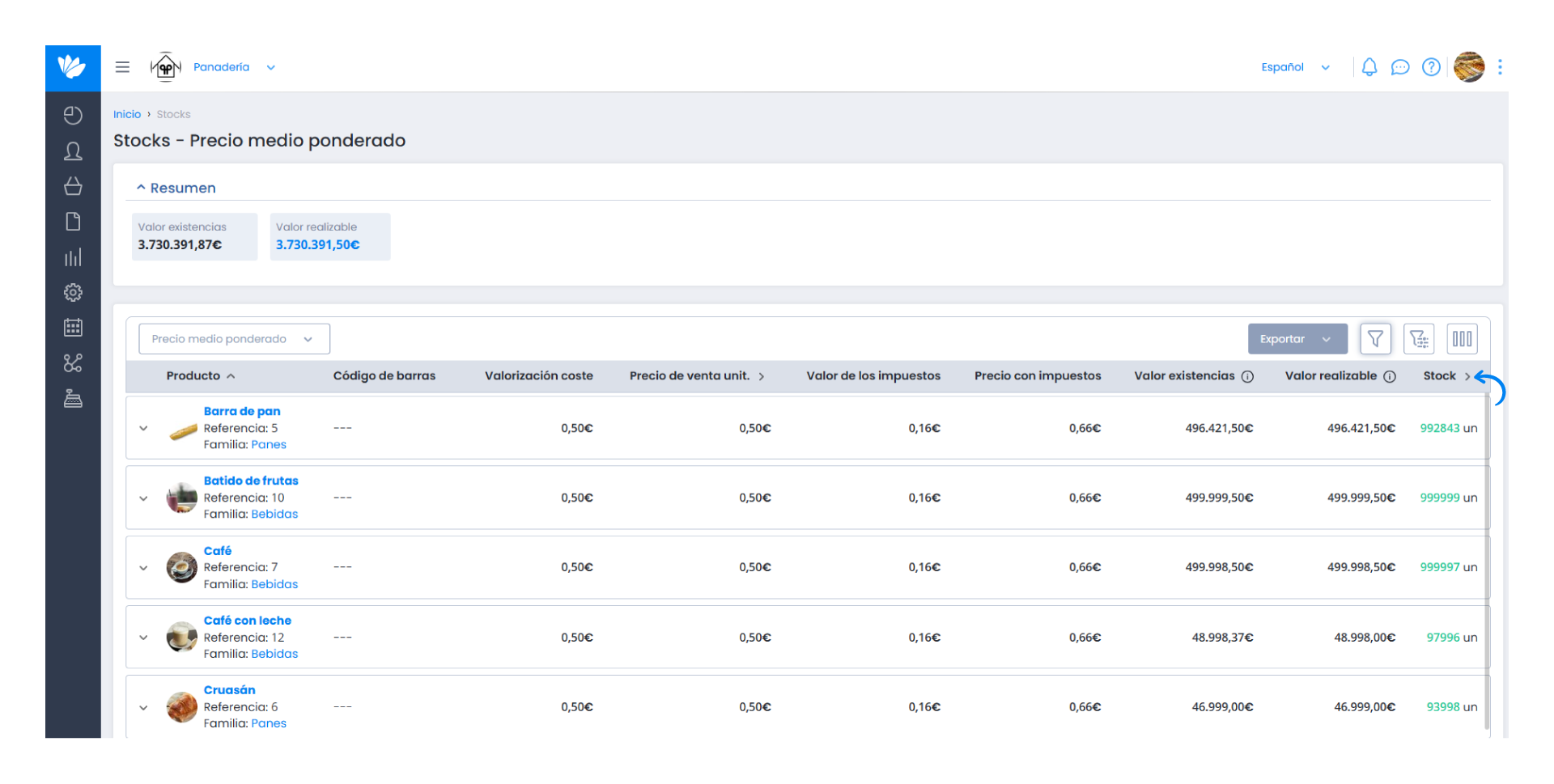Click the Barra de pan thumbnail image

click(x=183, y=431)
